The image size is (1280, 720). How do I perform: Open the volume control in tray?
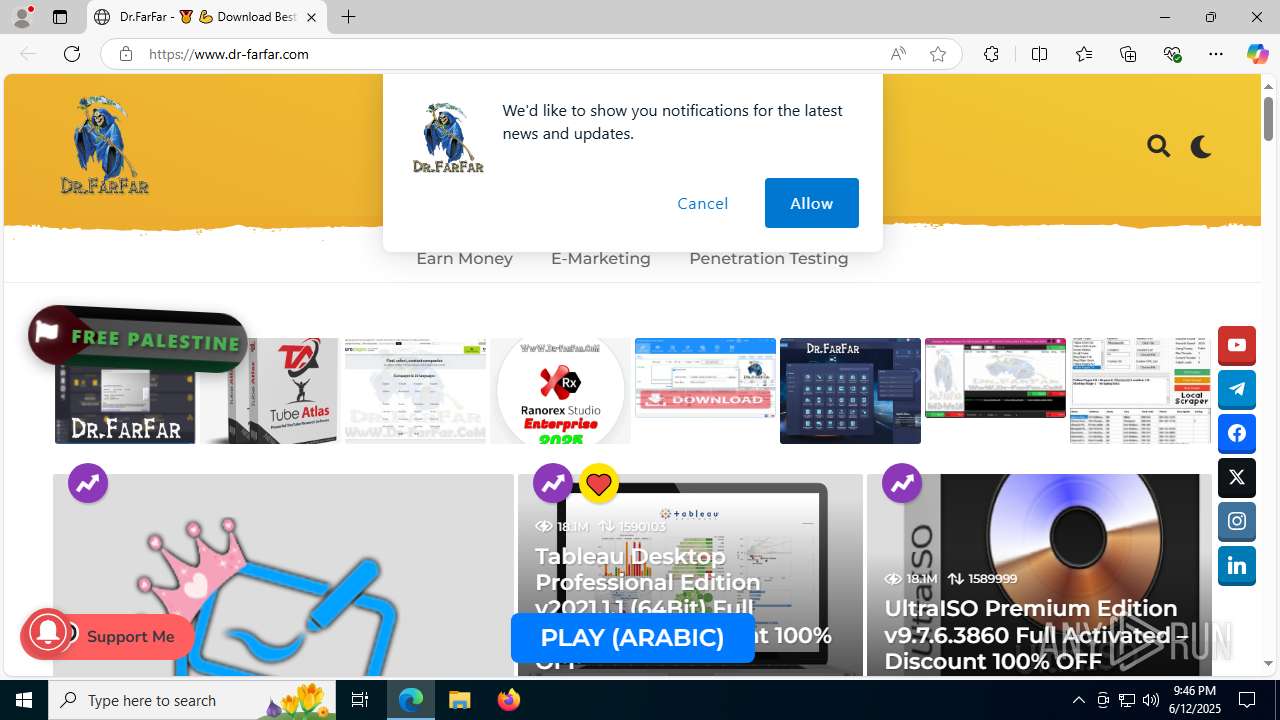click(x=1151, y=700)
